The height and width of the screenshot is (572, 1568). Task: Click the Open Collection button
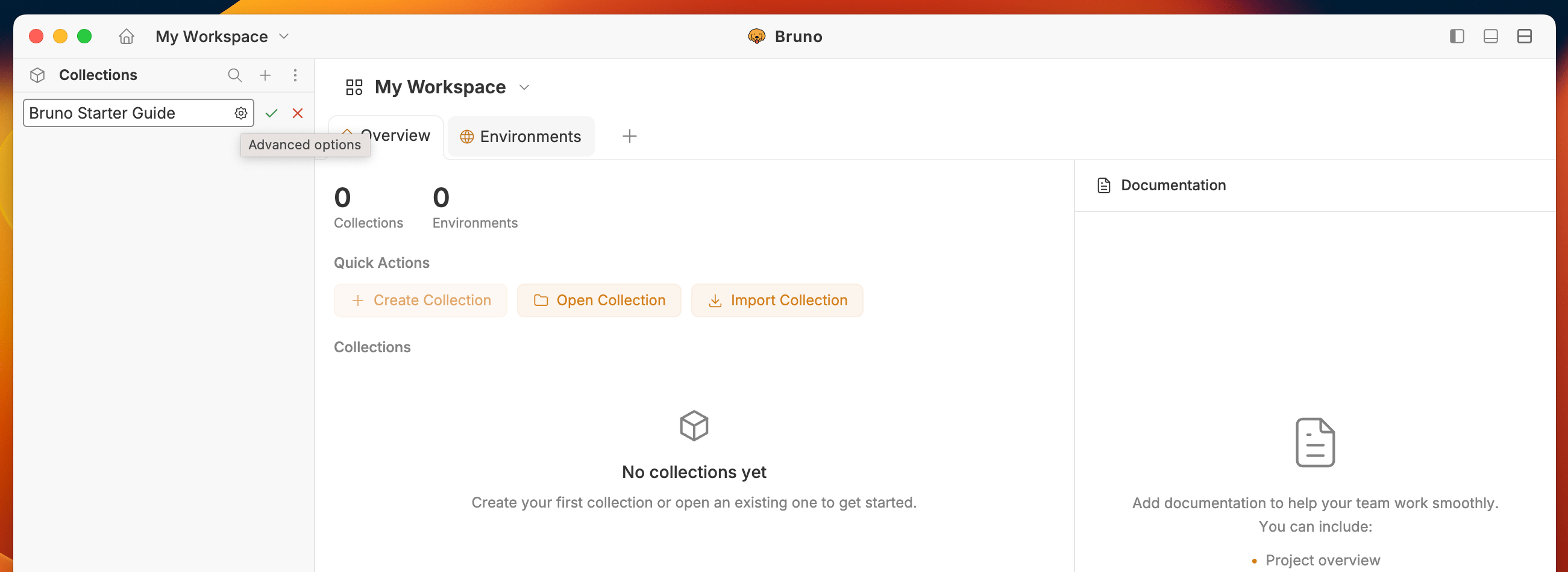599,300
